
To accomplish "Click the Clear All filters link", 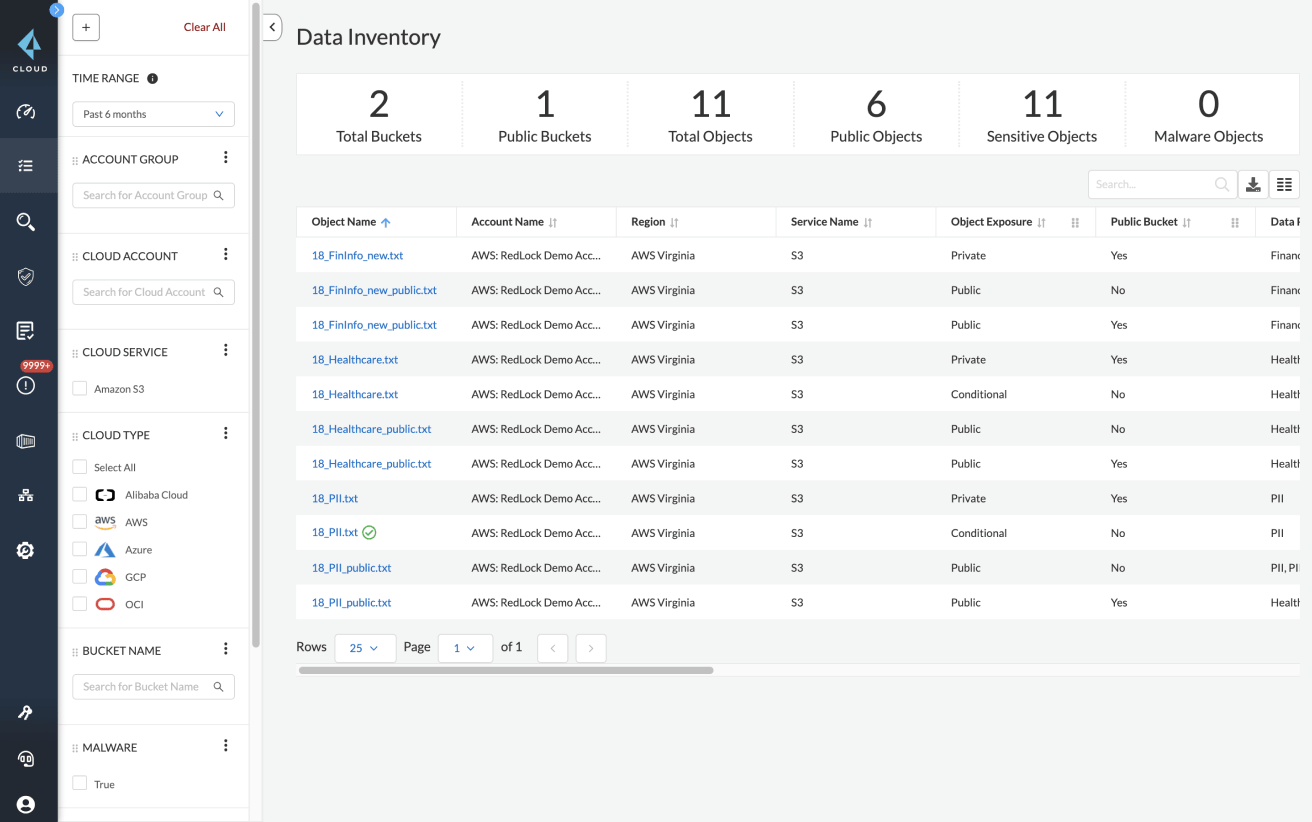I will point(204,27).
